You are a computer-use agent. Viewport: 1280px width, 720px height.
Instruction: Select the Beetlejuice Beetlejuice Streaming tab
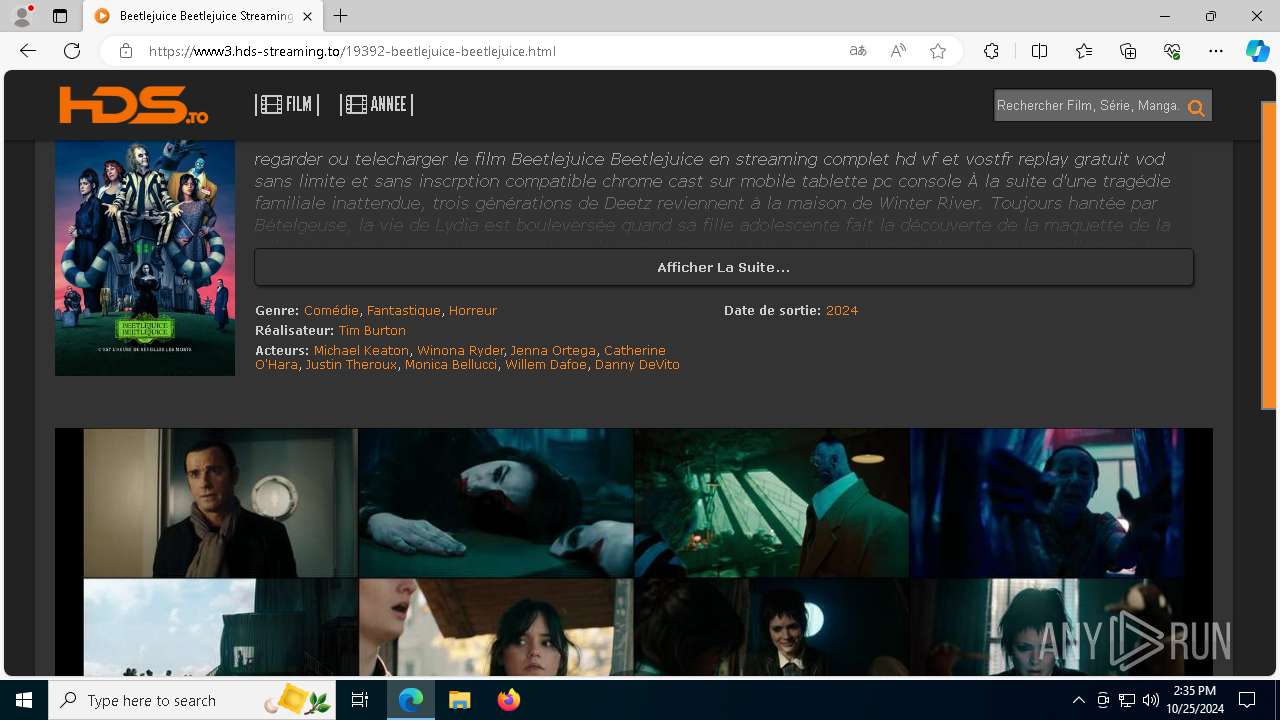coord(203,16)
